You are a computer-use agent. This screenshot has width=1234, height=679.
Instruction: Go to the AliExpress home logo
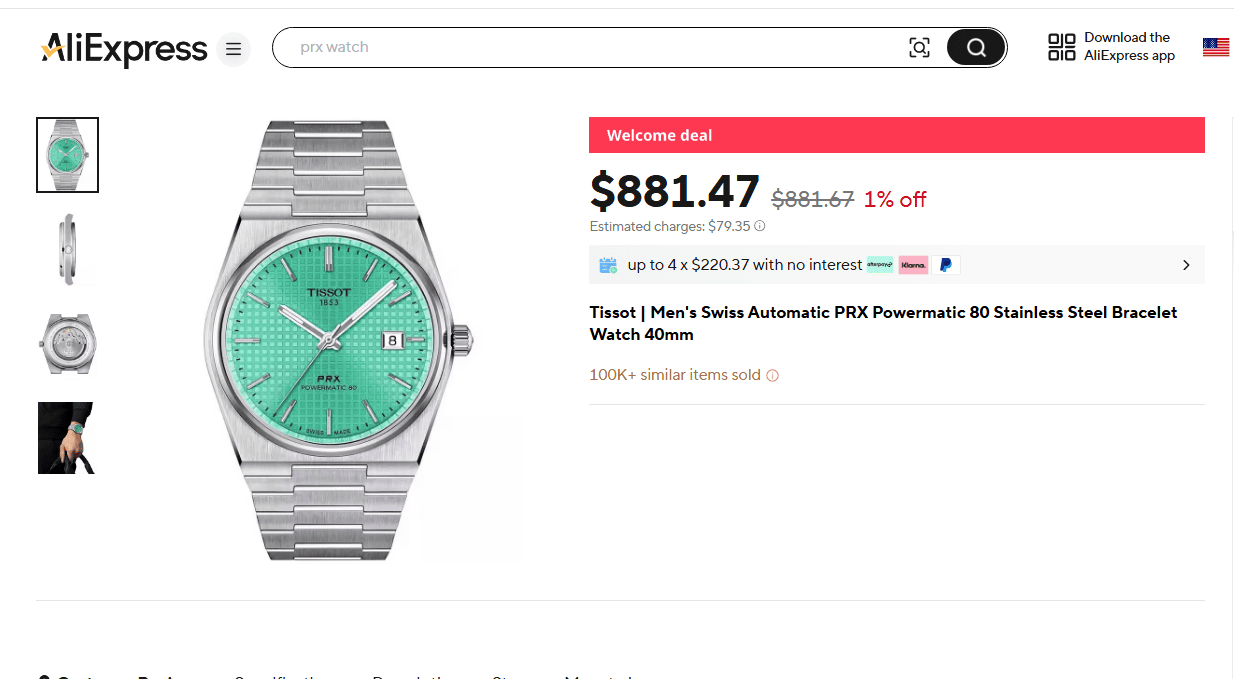pos(124,48)
